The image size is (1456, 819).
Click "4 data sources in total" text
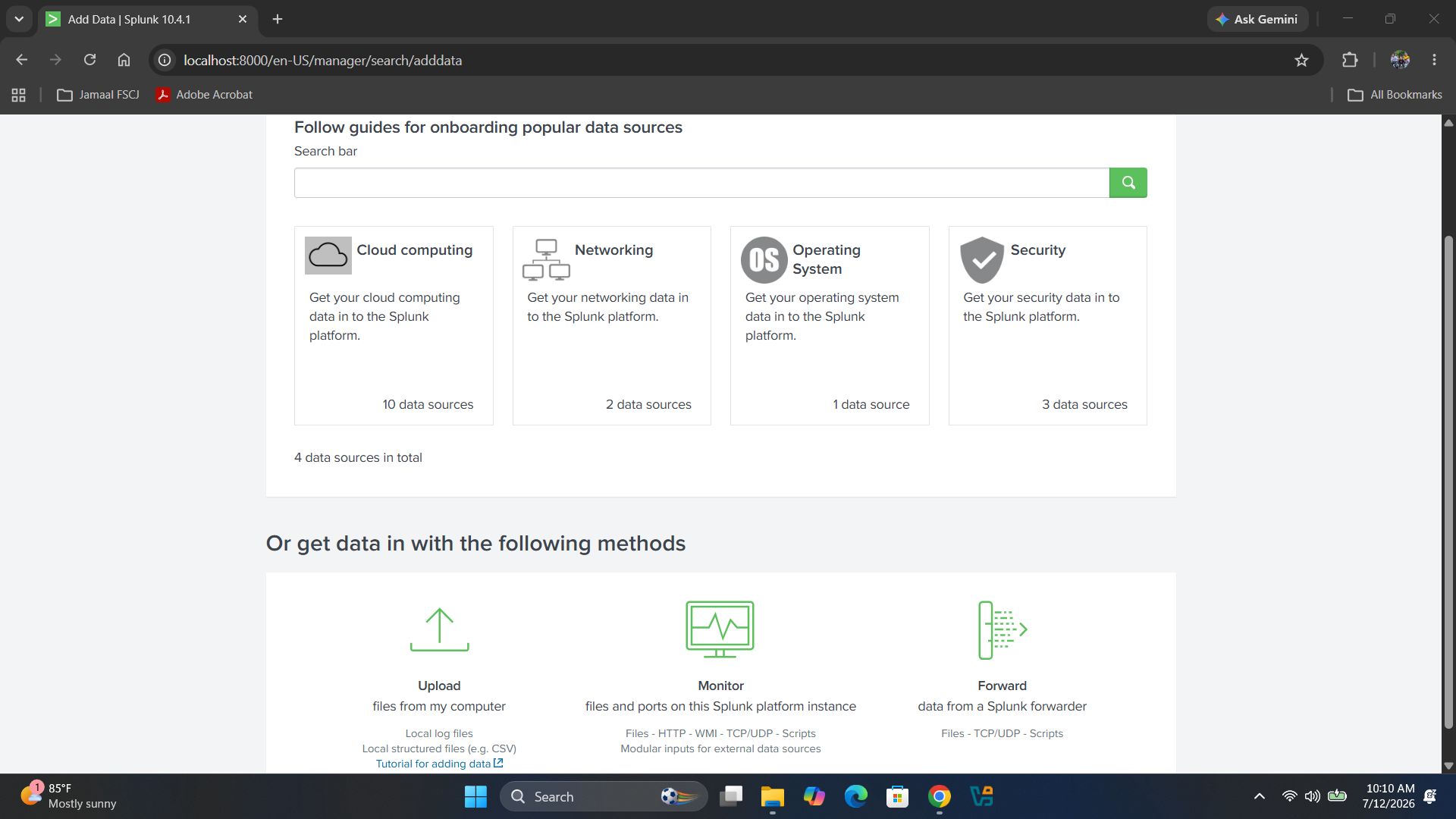click(x=358, y=458)
